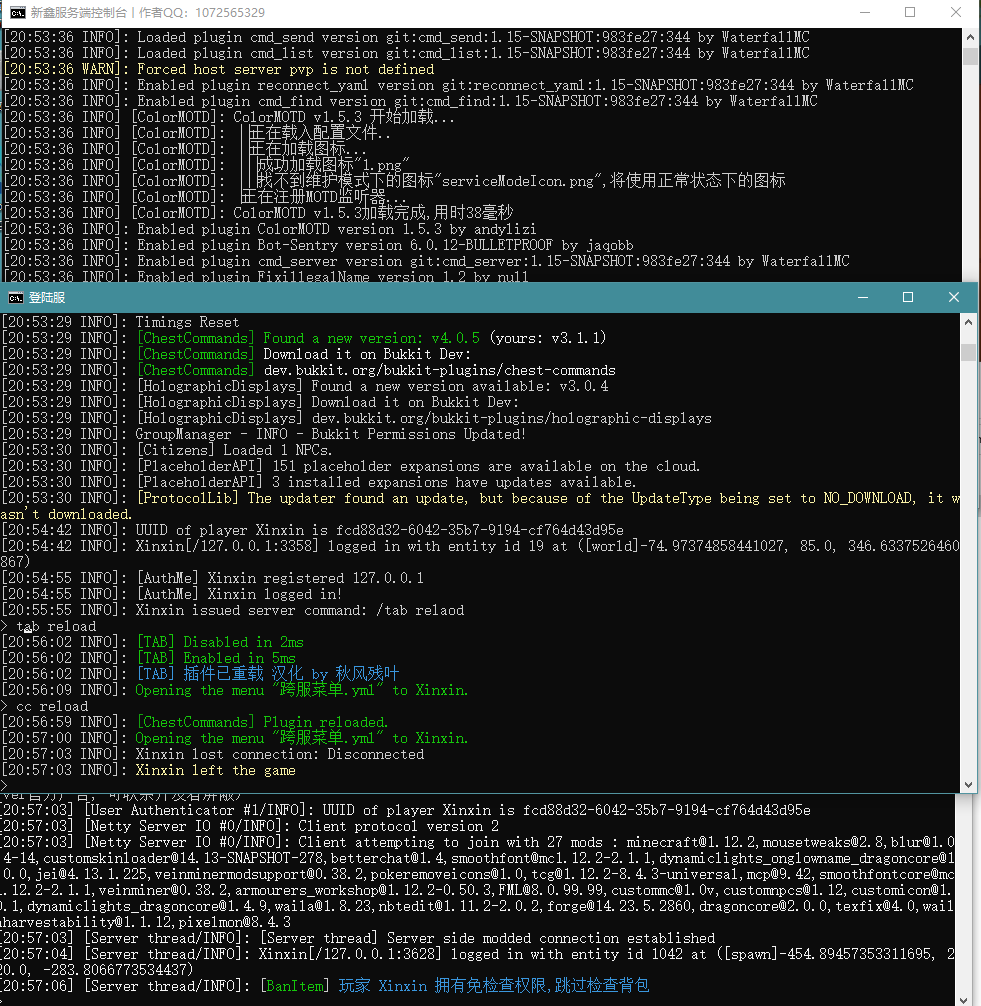
Task: Maximize the 新鑫服务端控制台 console window
Action: coord(910,13)
